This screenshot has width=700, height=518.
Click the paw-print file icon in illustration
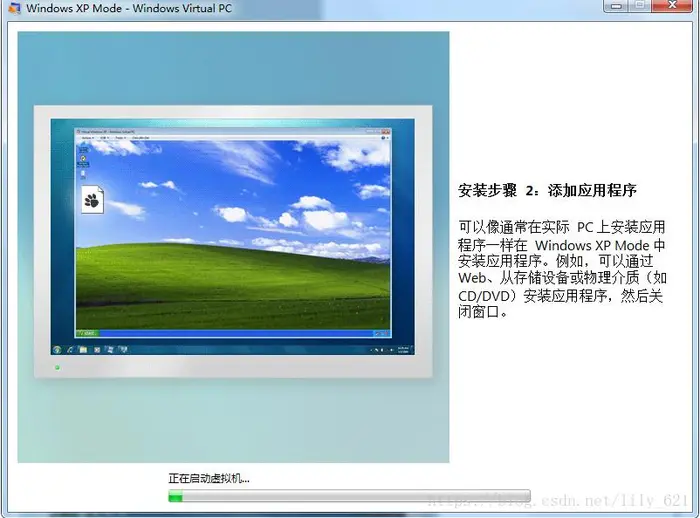point(93,200)
